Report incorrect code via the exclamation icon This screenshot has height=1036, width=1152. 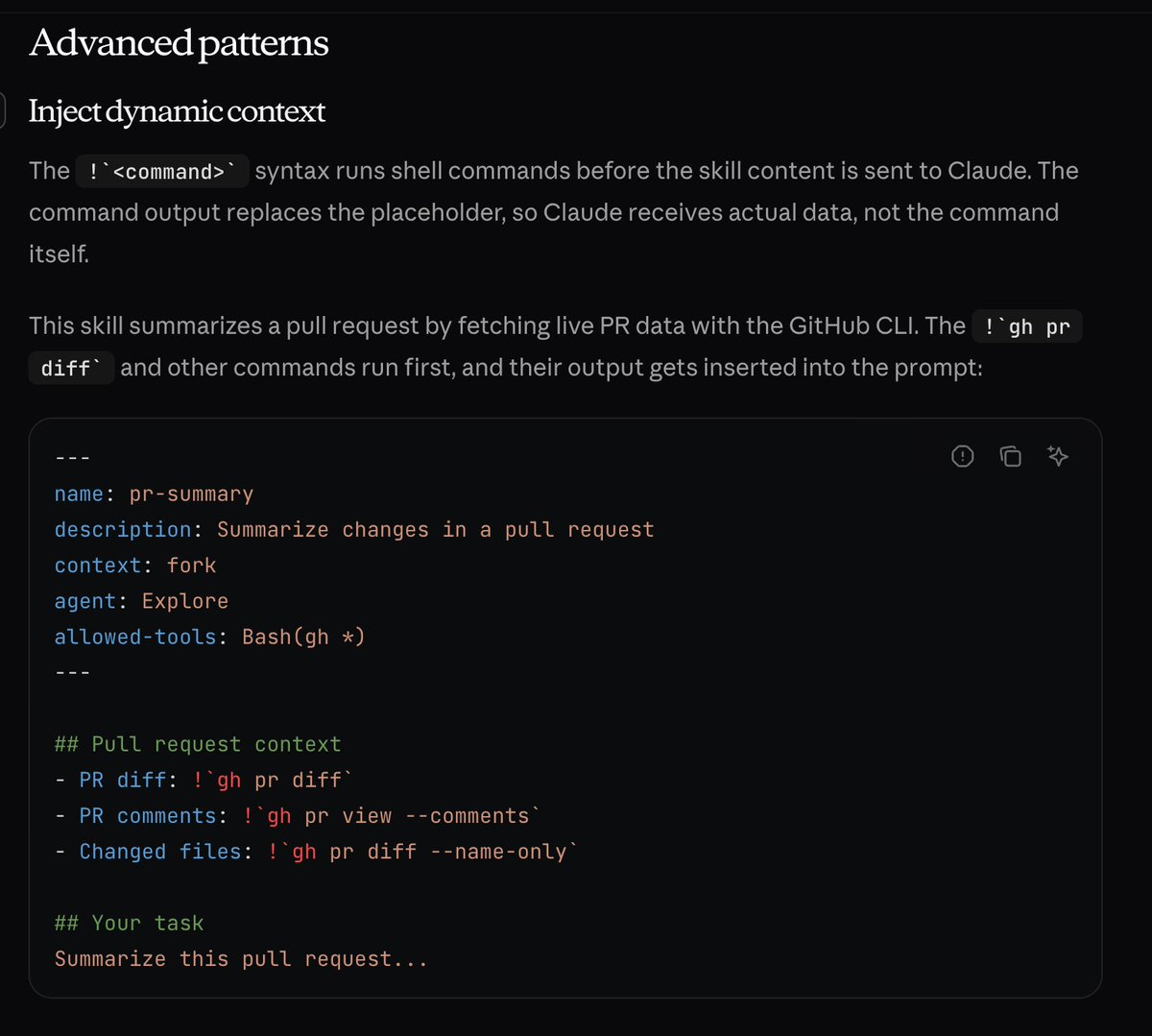[x=962, y=456]
